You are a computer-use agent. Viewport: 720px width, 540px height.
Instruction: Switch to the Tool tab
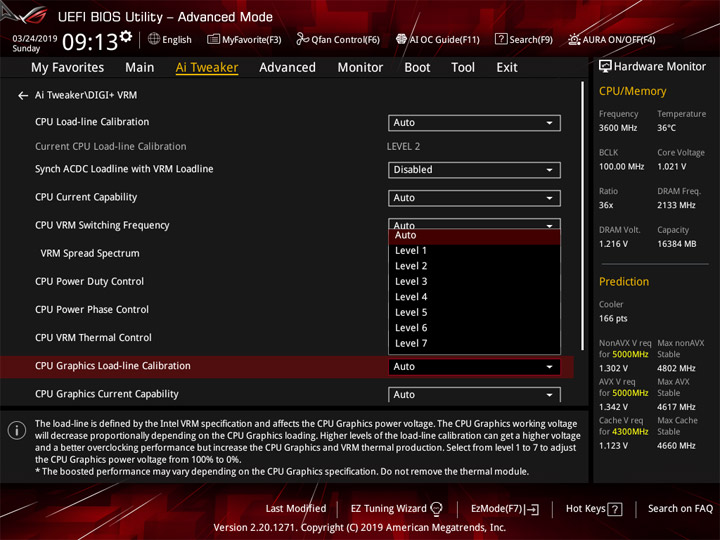click(x=463, y=68)
